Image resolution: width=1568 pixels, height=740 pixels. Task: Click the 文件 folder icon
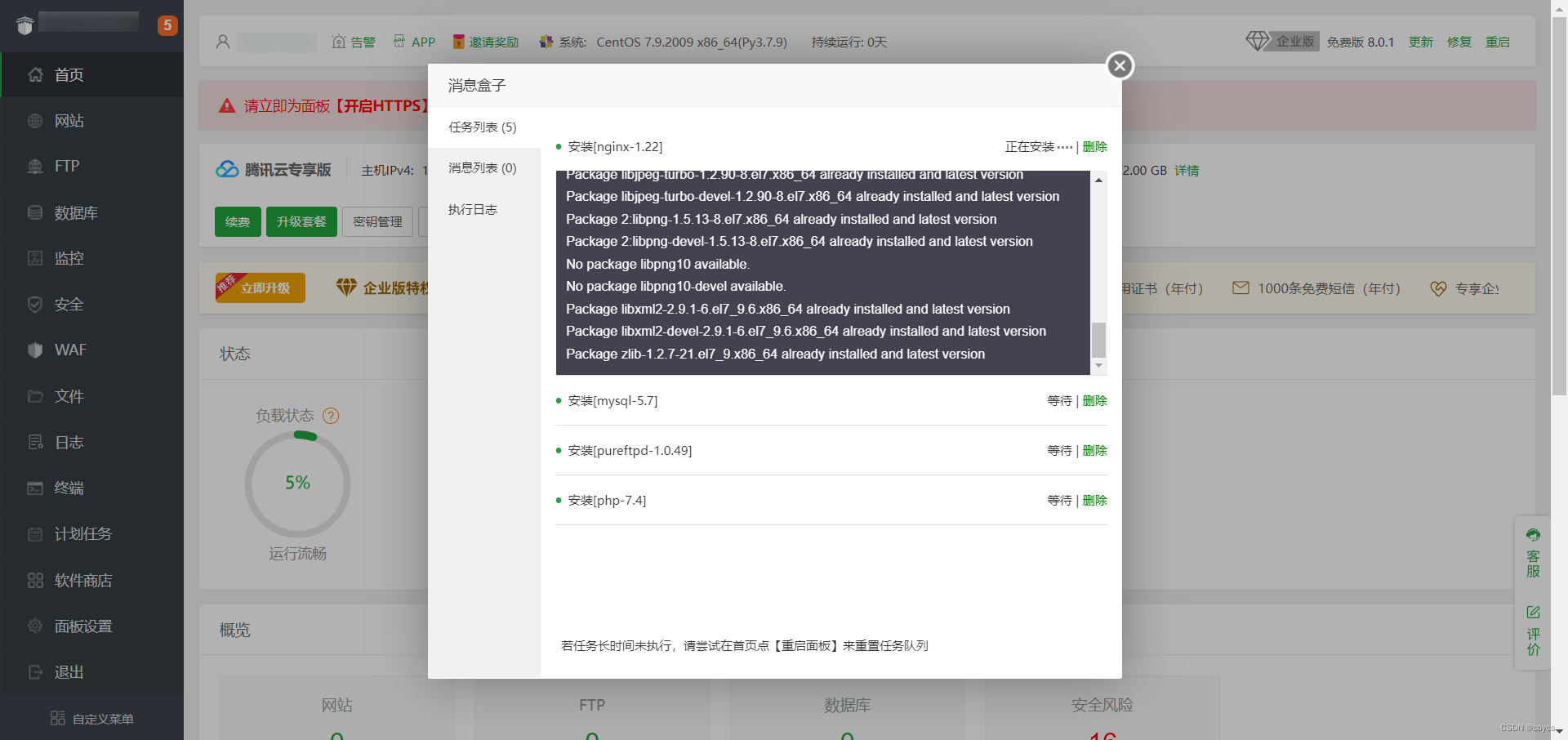(35, 396)
